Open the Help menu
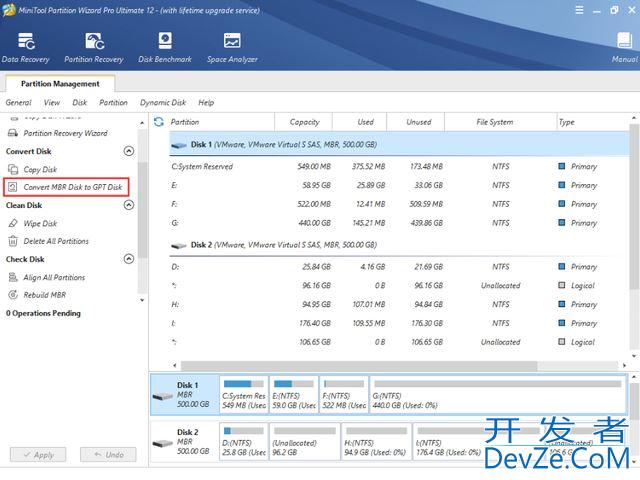 pyautogui.click(x=206, y=102)
